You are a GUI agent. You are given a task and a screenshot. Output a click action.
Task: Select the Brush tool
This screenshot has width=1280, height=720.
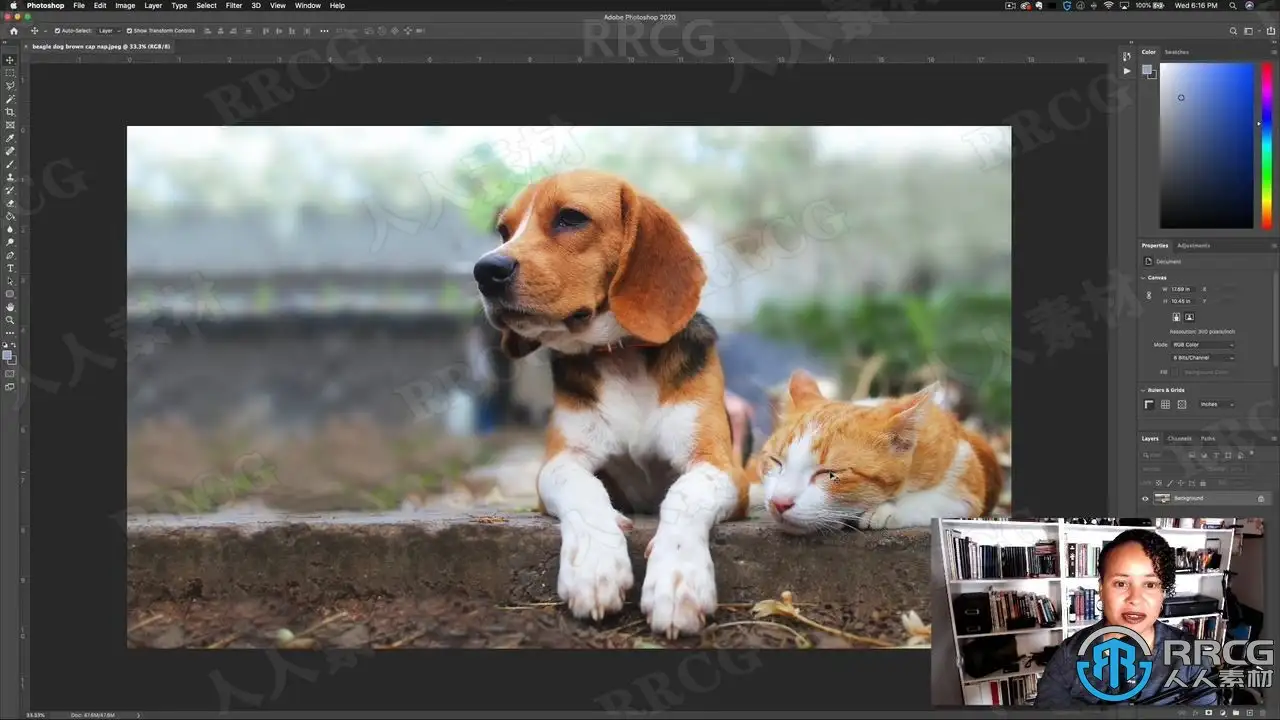coord(10,164)
